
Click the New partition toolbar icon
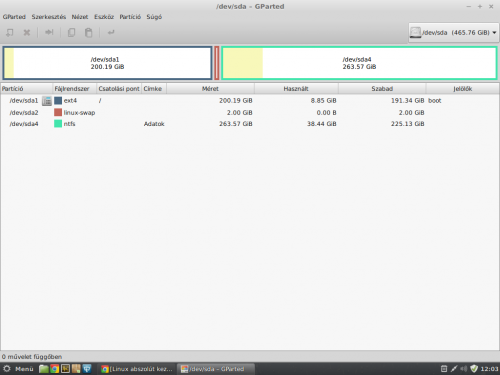point(10,32)
